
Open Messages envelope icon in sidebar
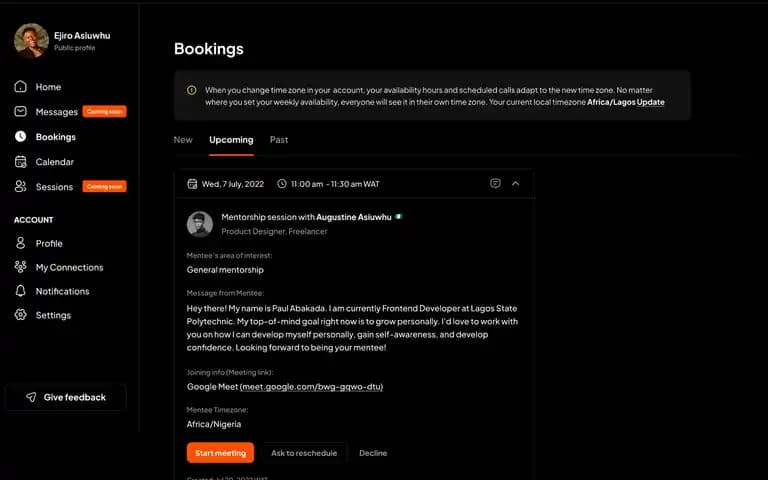21,112
